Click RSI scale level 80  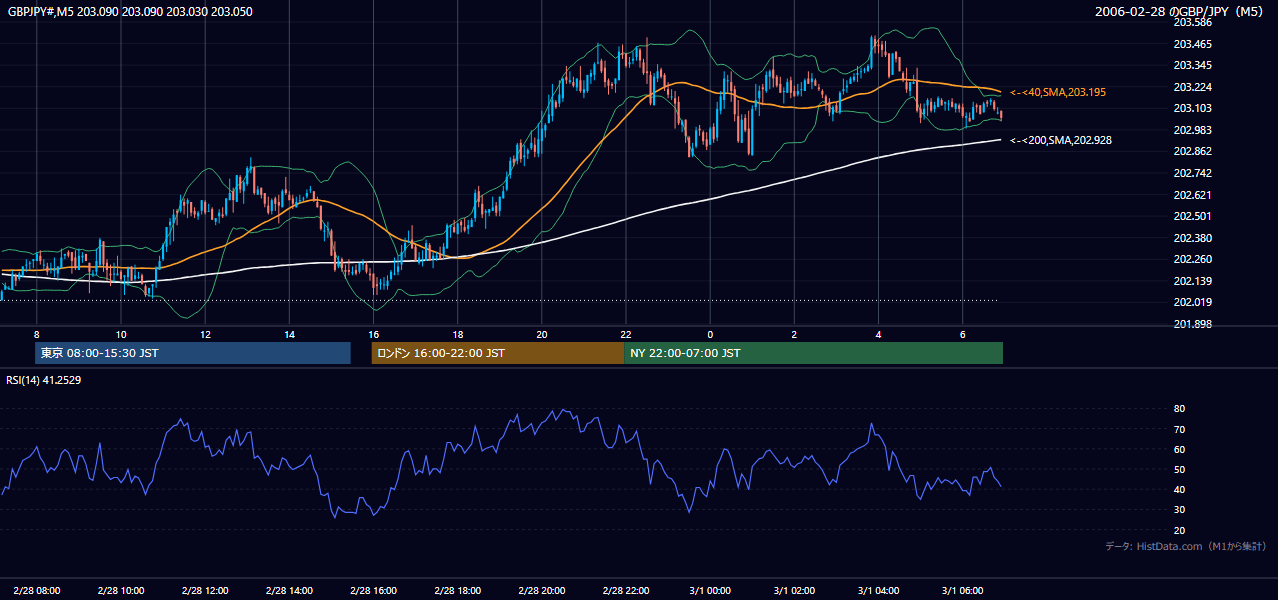[x=1179, y=409]
